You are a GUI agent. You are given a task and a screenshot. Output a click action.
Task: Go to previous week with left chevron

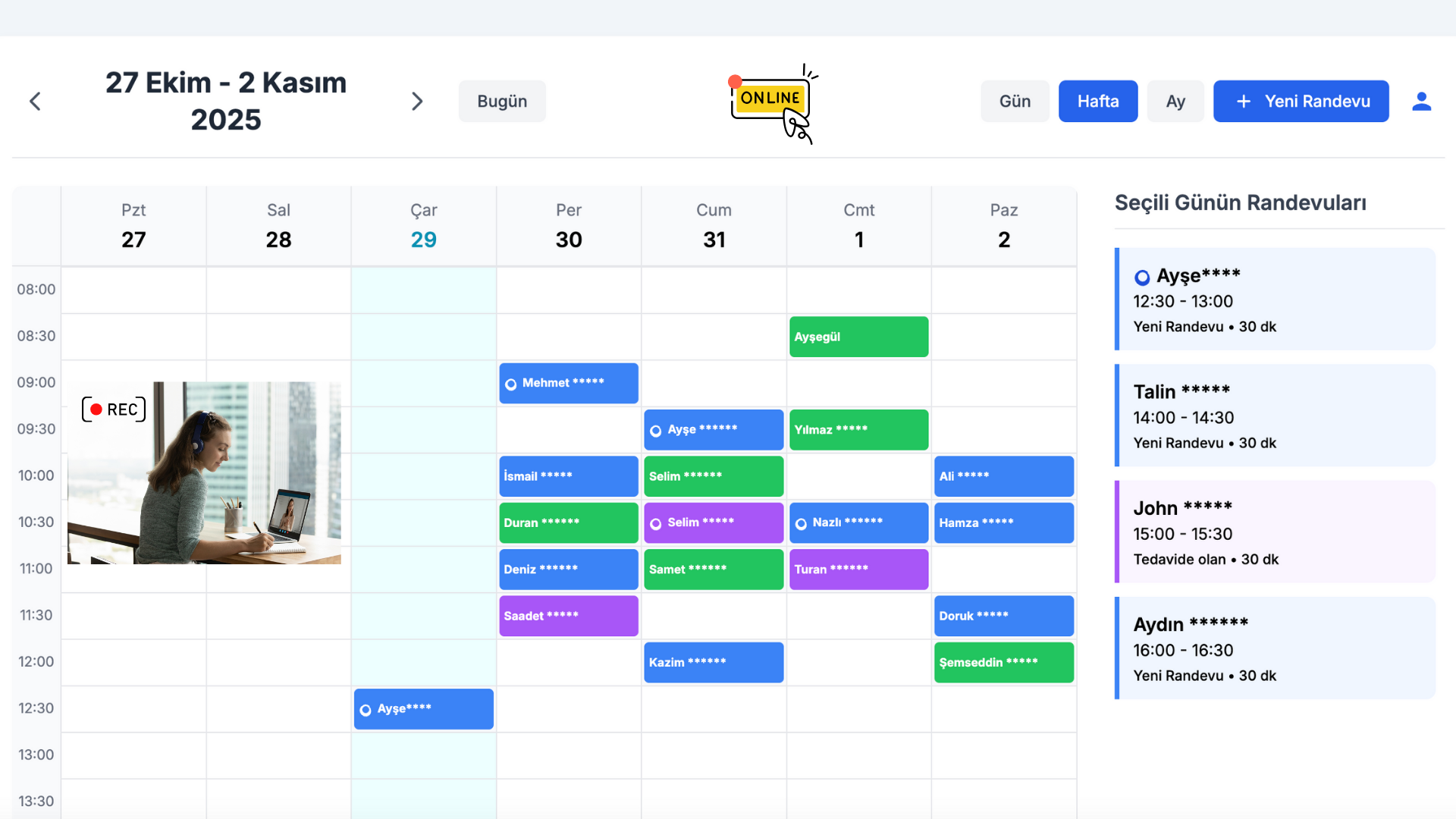click(35, 101)
